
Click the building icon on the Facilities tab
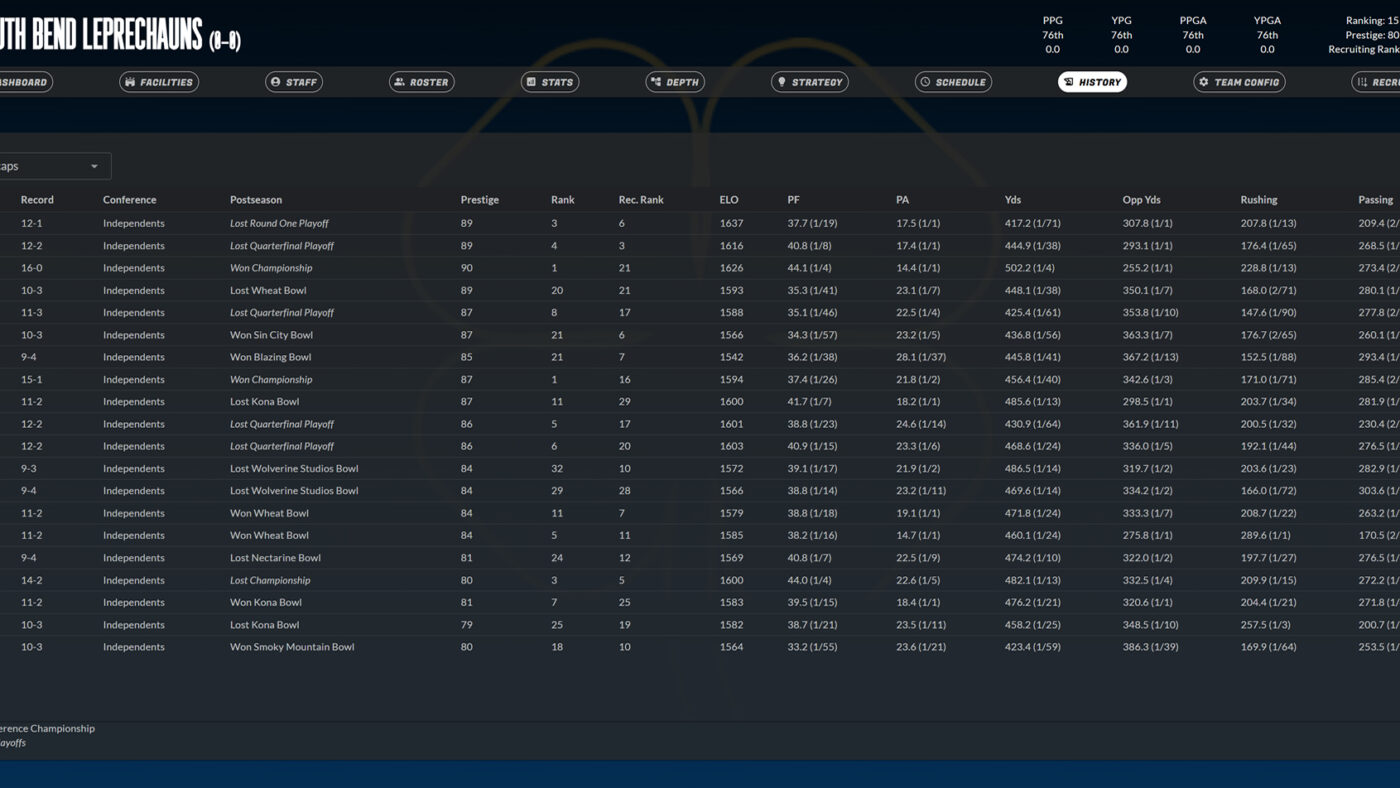coord(130,82)
